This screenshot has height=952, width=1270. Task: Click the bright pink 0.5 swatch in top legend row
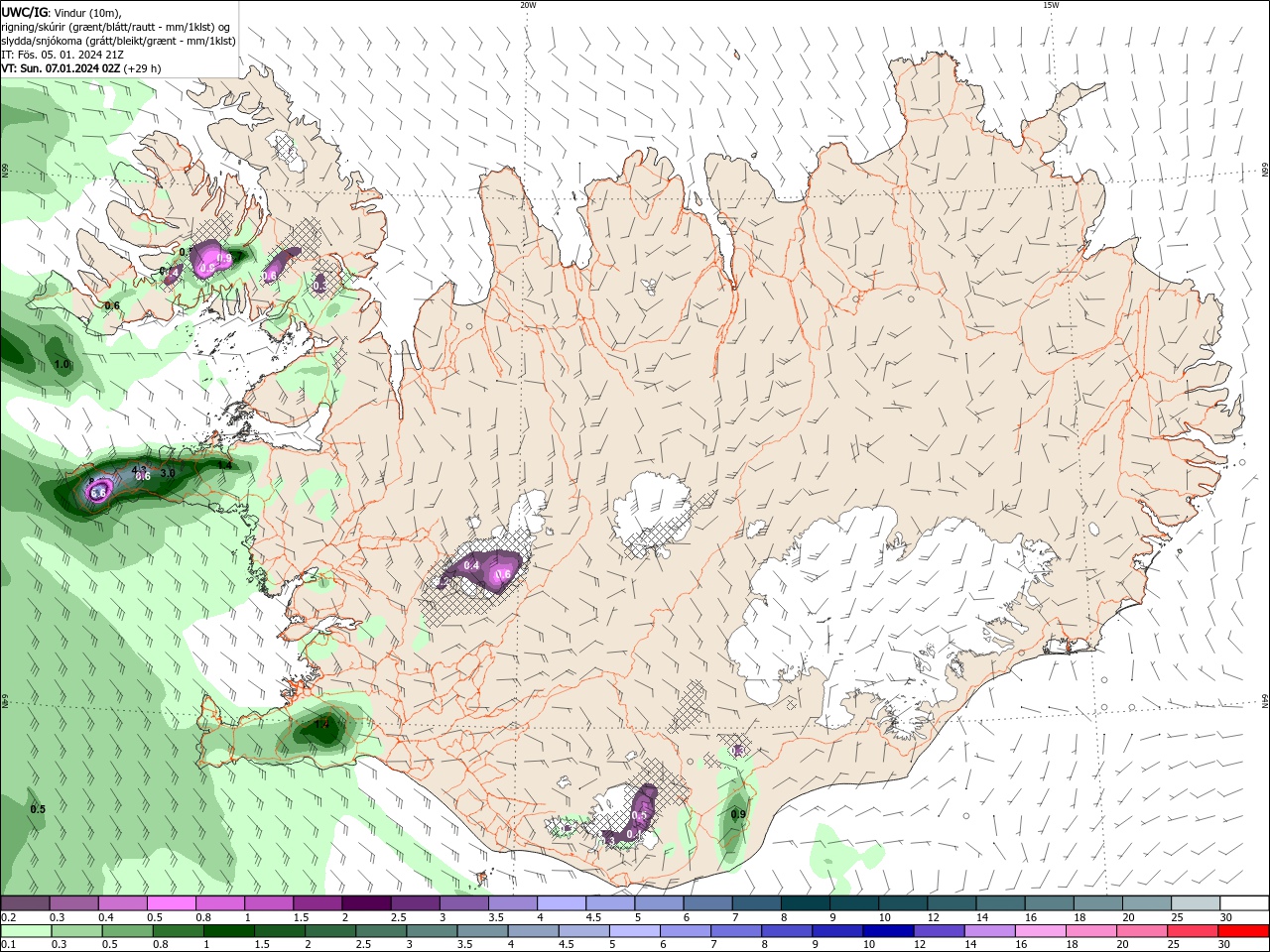(x=172, y=903)
